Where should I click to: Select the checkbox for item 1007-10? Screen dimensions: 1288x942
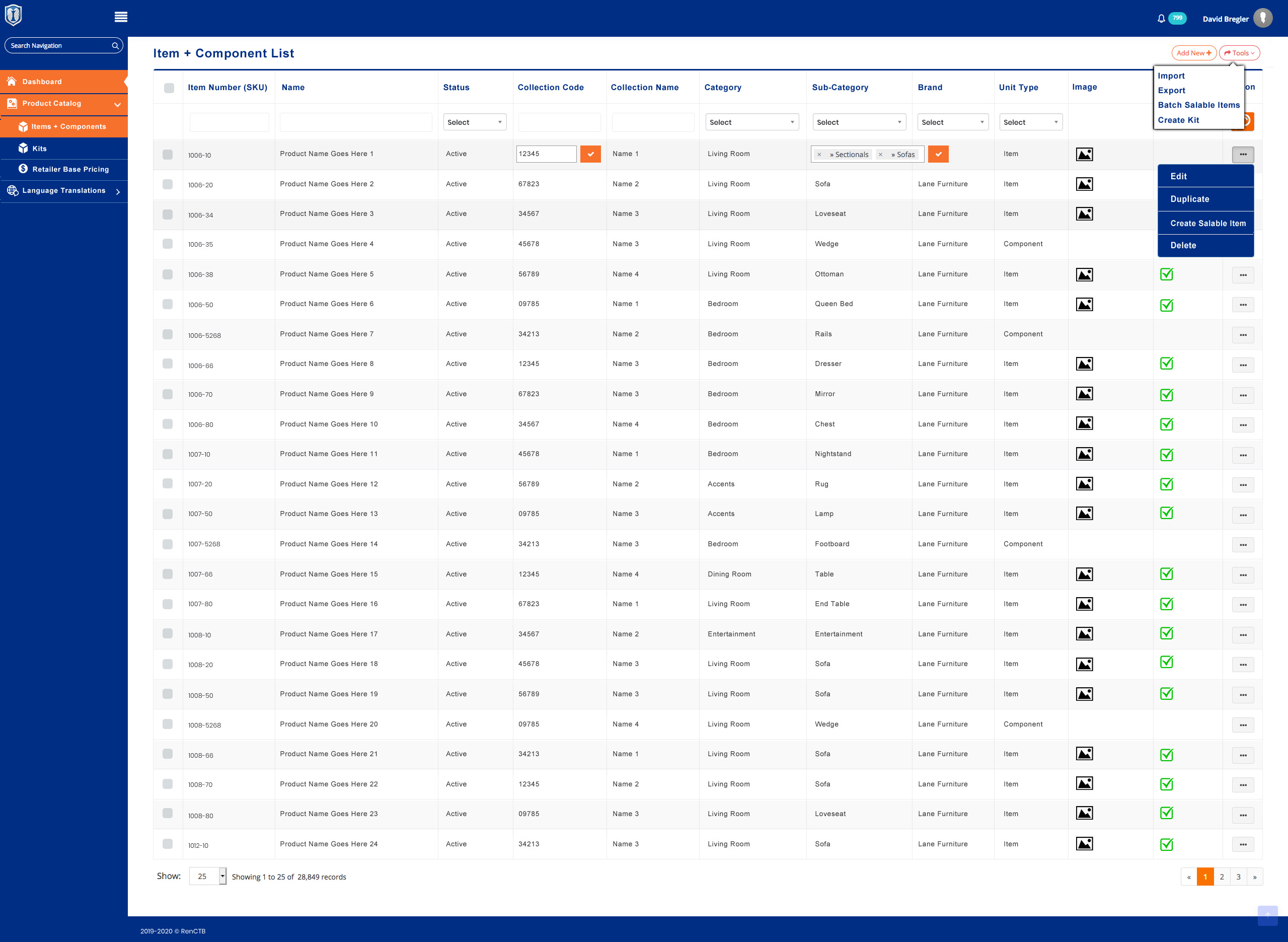tap(168, 454)
